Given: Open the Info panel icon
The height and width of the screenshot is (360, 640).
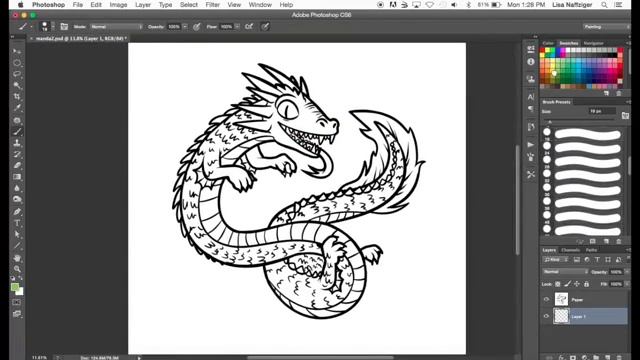Looking at the screenshot, I should tap(531, 62).
